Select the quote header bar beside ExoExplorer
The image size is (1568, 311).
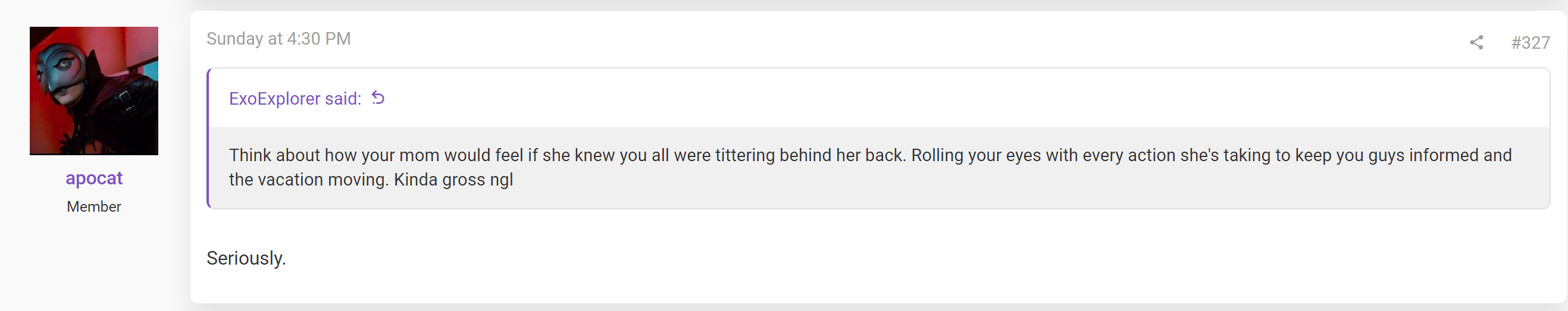(879, 98)
